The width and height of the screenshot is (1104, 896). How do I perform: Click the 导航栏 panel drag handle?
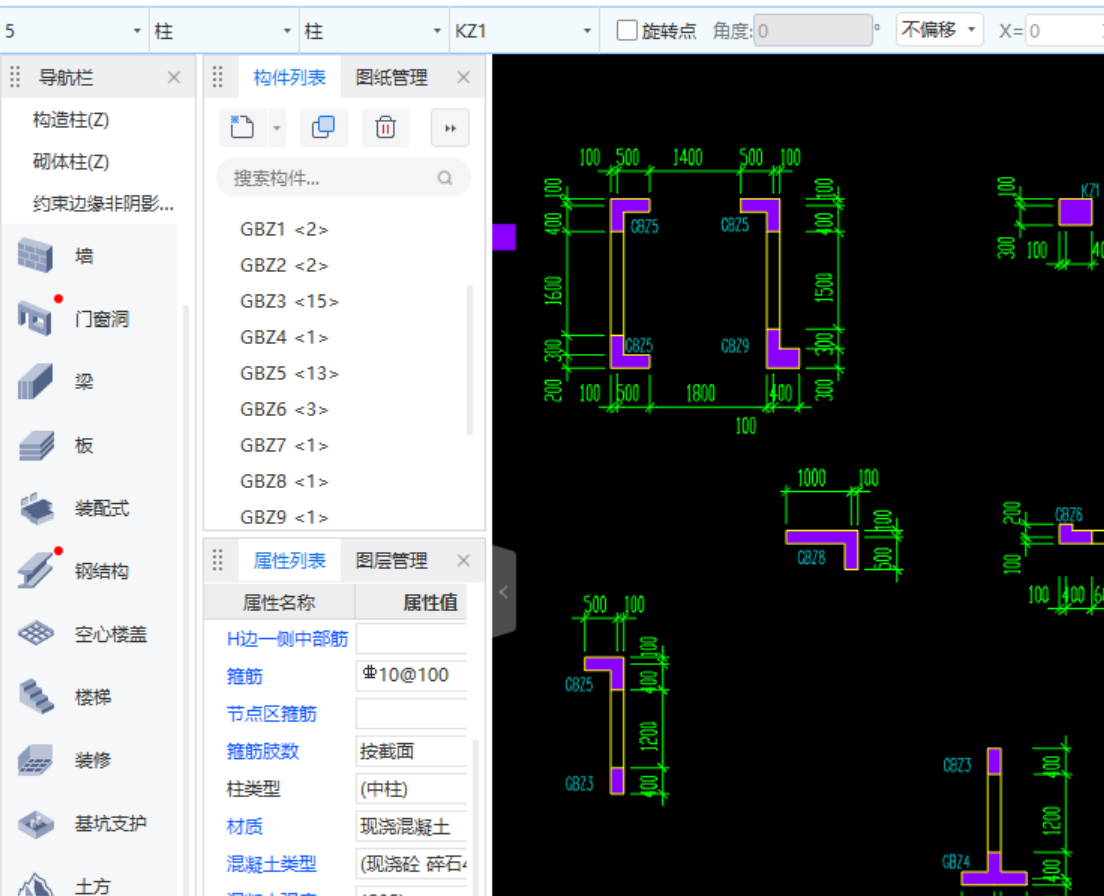[15, 77]
